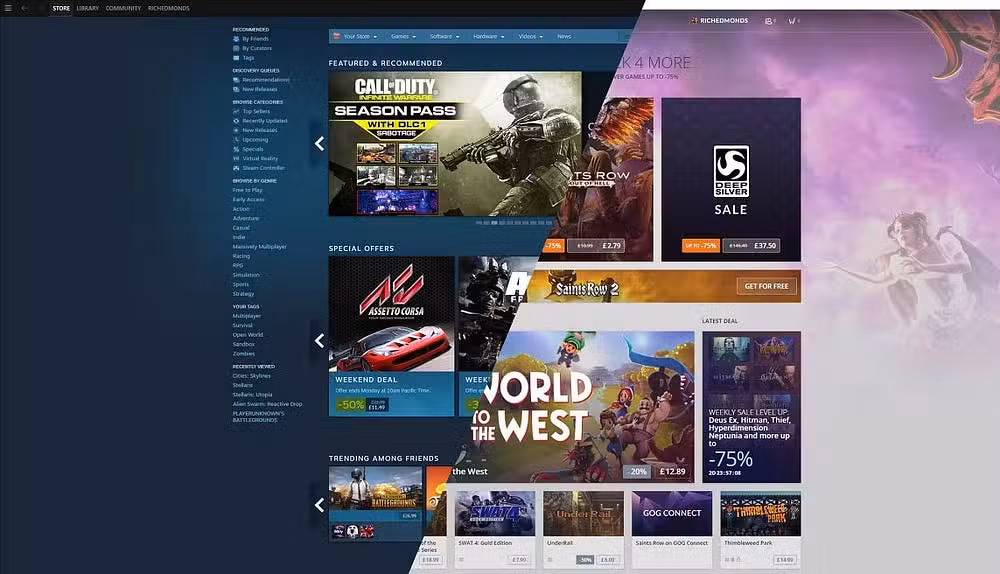Click the By Friends people icon
Viewport: 1000px width, 574px height.
236,39
